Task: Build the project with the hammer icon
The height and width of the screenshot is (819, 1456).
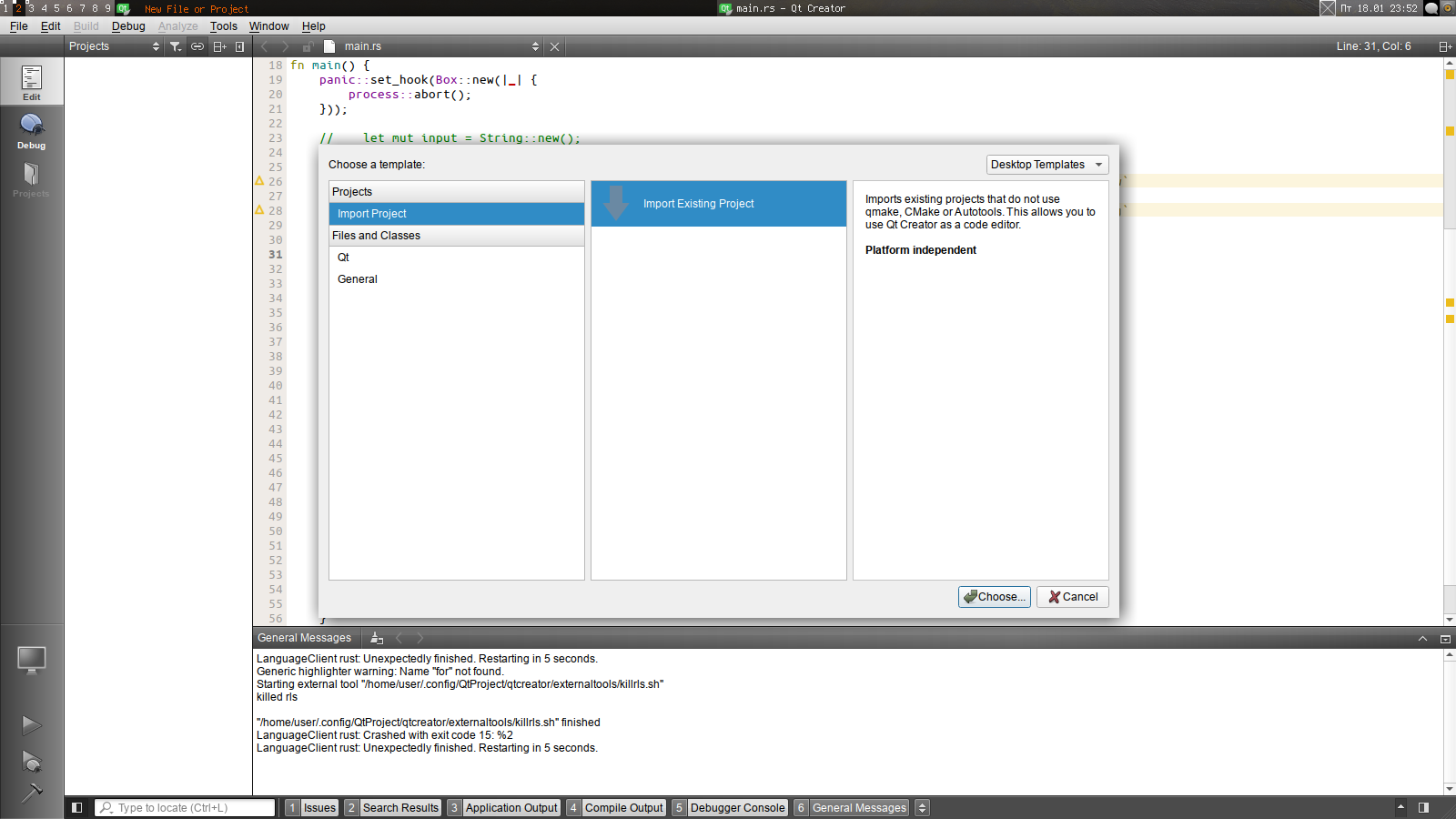Action: pos(32,793)
